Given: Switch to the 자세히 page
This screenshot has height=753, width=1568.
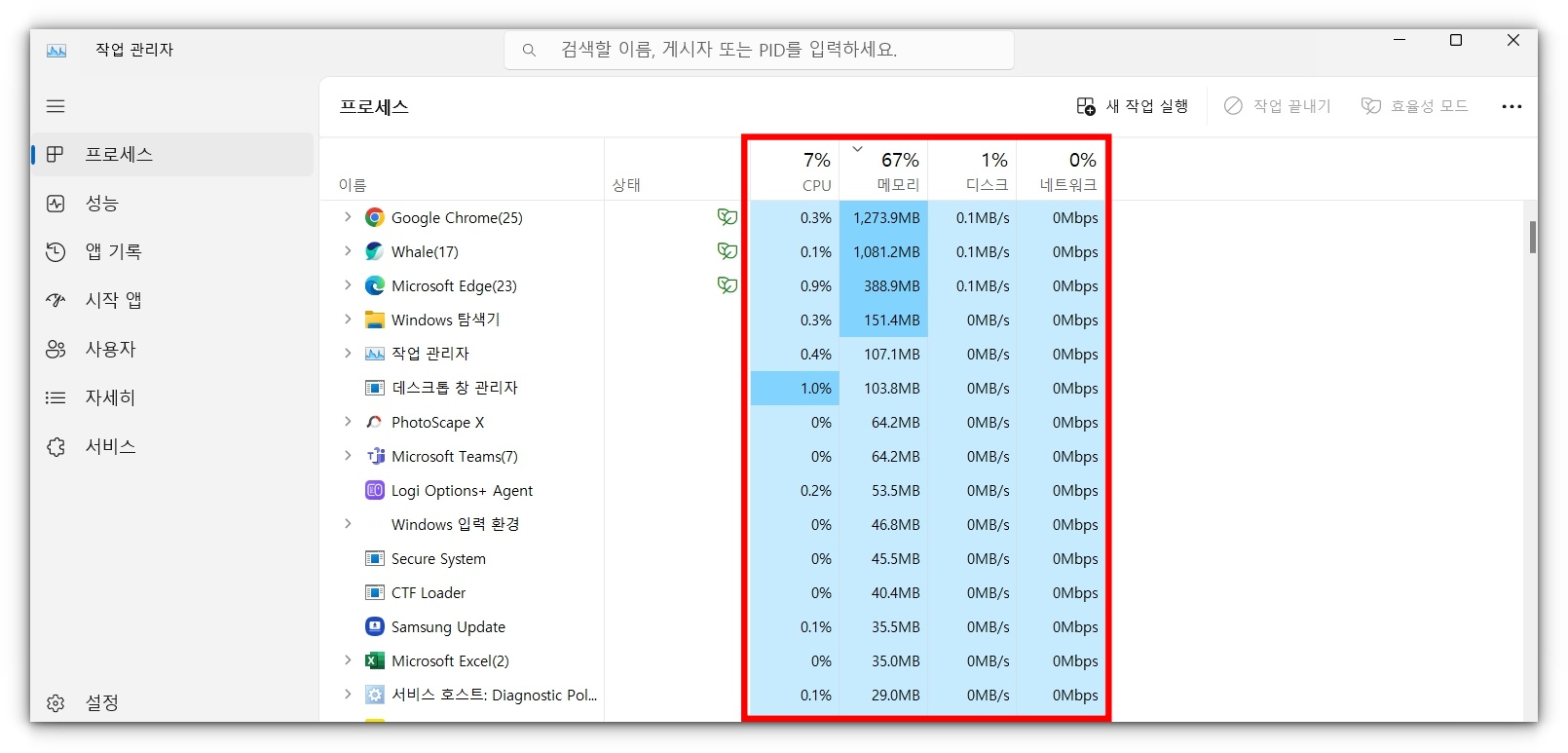Looking at the screenshot, I should tap(173, 397).
